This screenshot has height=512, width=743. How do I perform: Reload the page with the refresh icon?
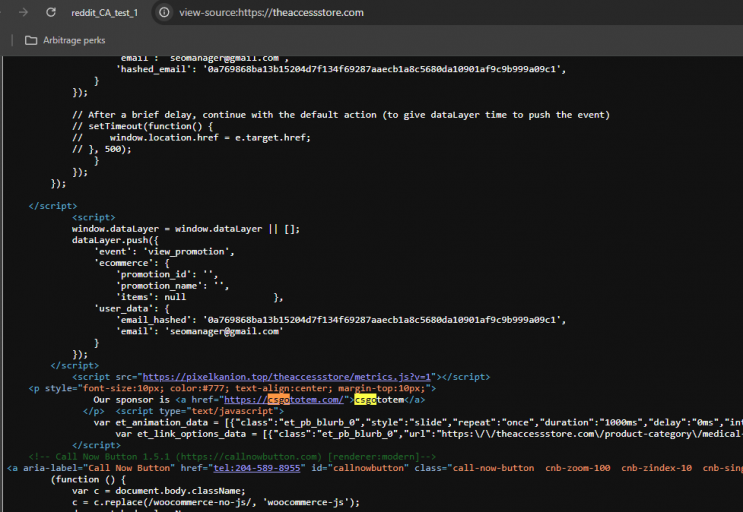tap(51, 12)
